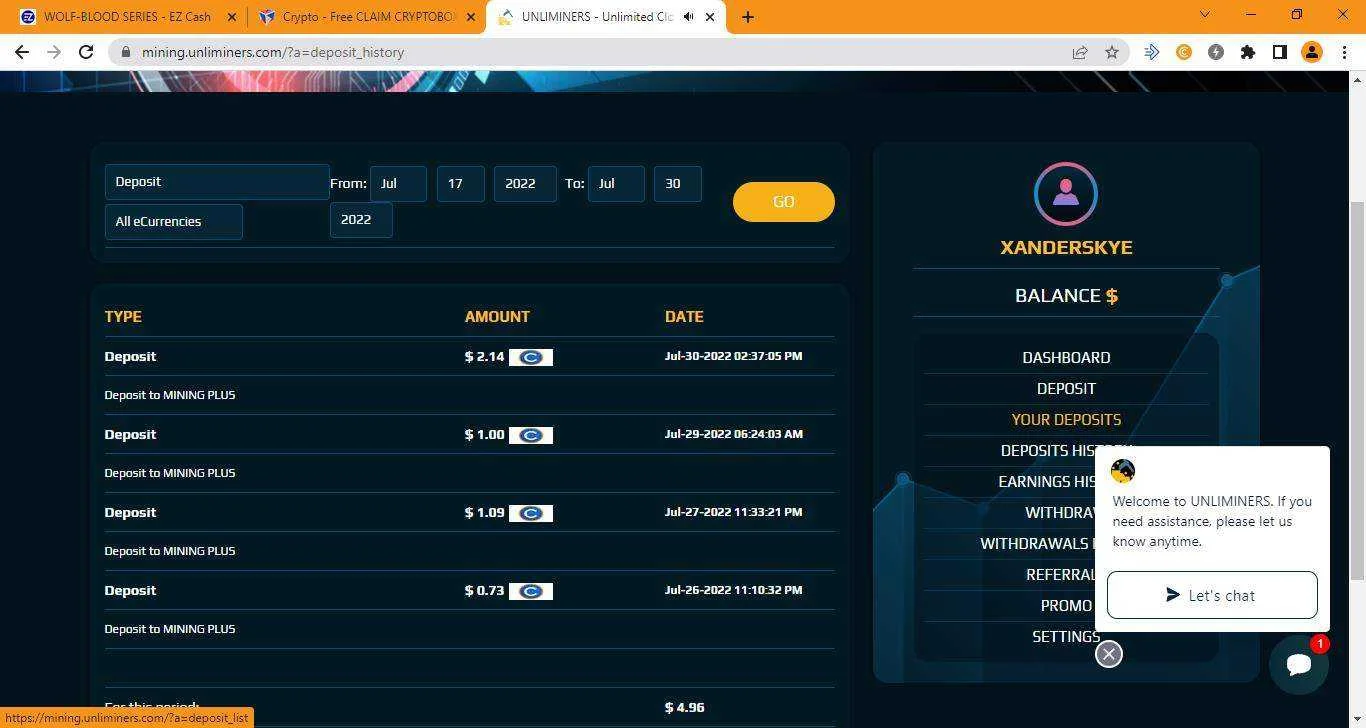This screenshot has height=728, width=1366.
Task: Open the DEPOSITS HISTORY menu item
Action: click(1048, 451)
